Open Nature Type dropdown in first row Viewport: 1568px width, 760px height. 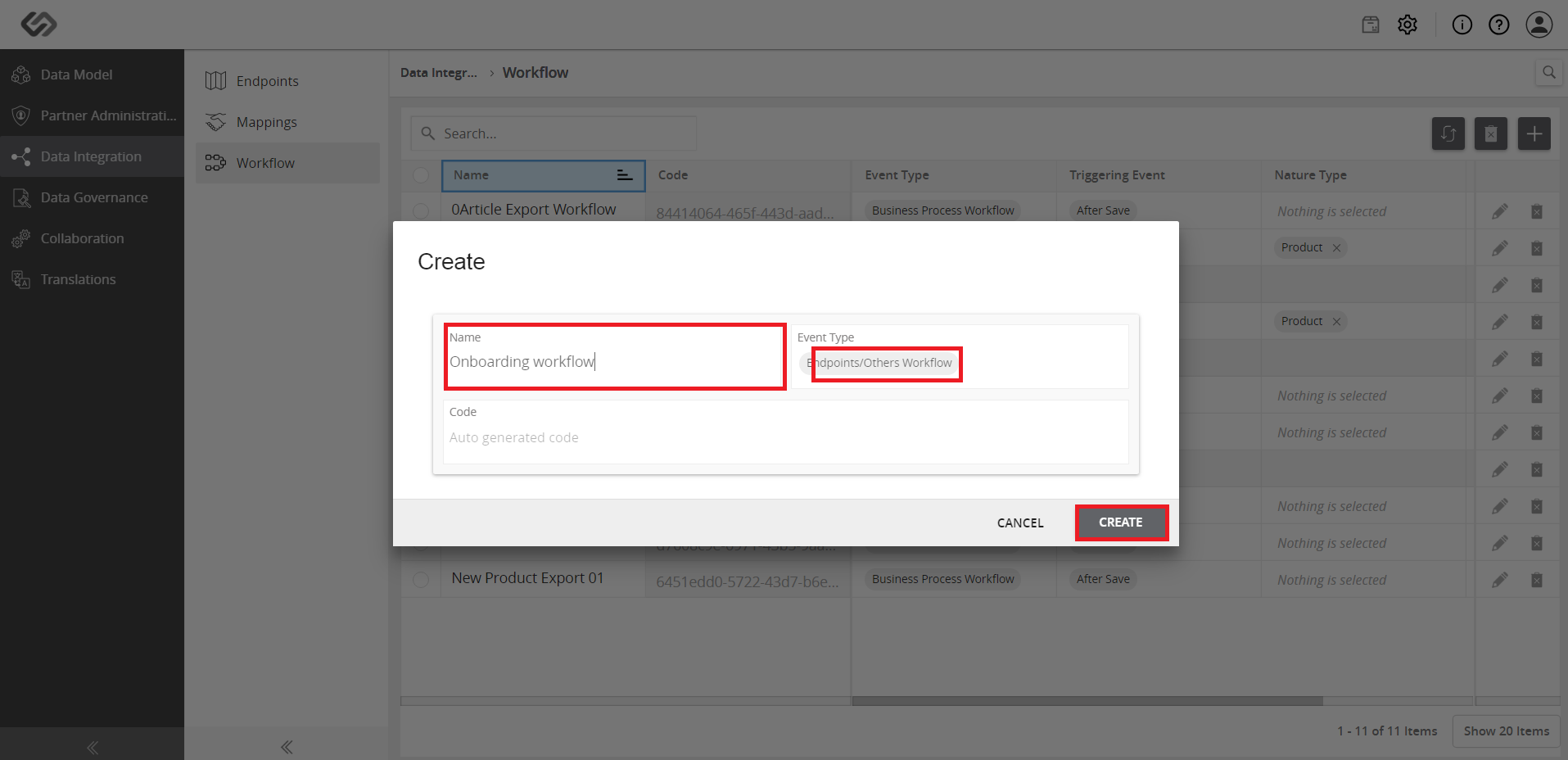tap(1363, 211)
